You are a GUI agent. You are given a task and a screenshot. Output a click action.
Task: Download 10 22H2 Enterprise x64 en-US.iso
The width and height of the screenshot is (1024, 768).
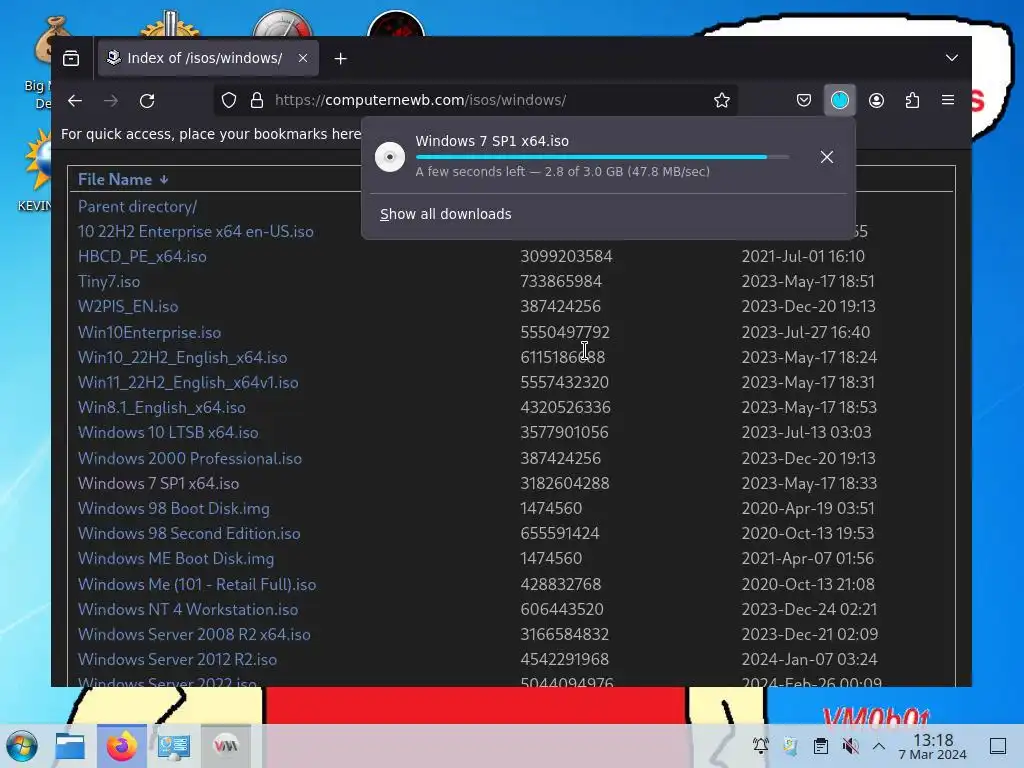click(195, 232)
